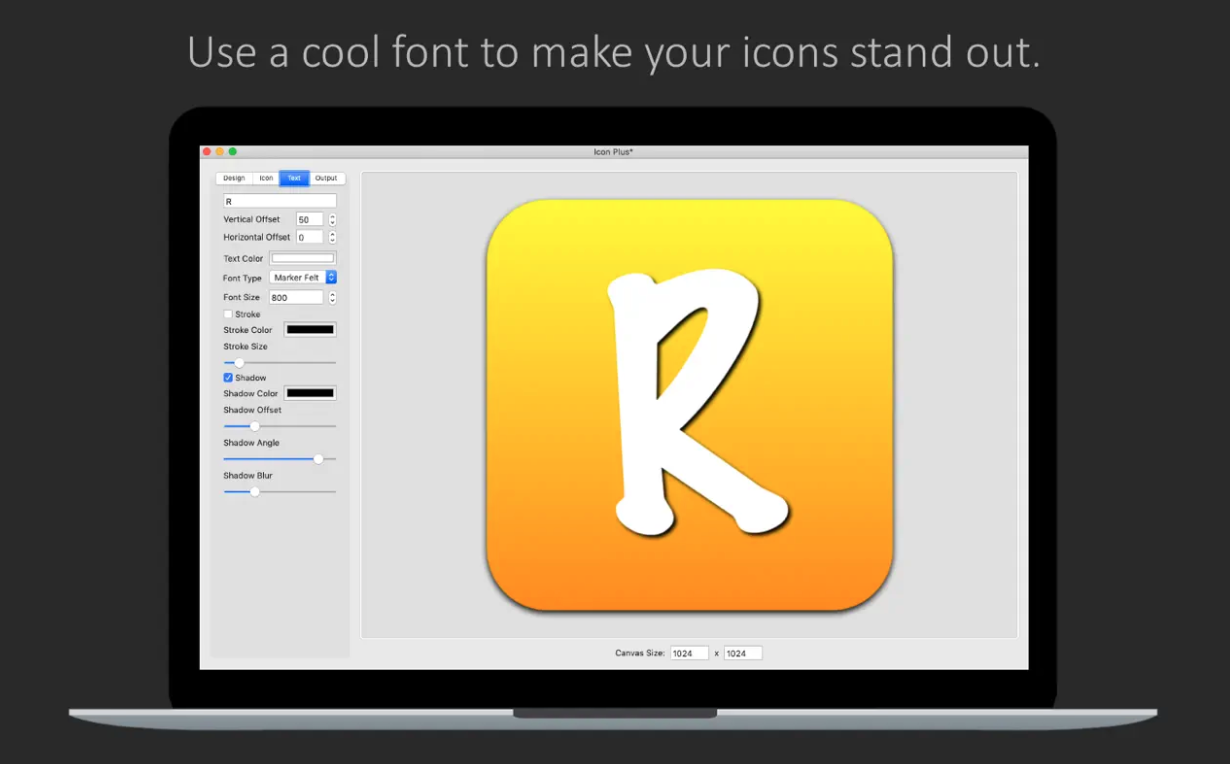Click the Canvas Size height field
This screenshot has height=764, width=1230.
743,653
